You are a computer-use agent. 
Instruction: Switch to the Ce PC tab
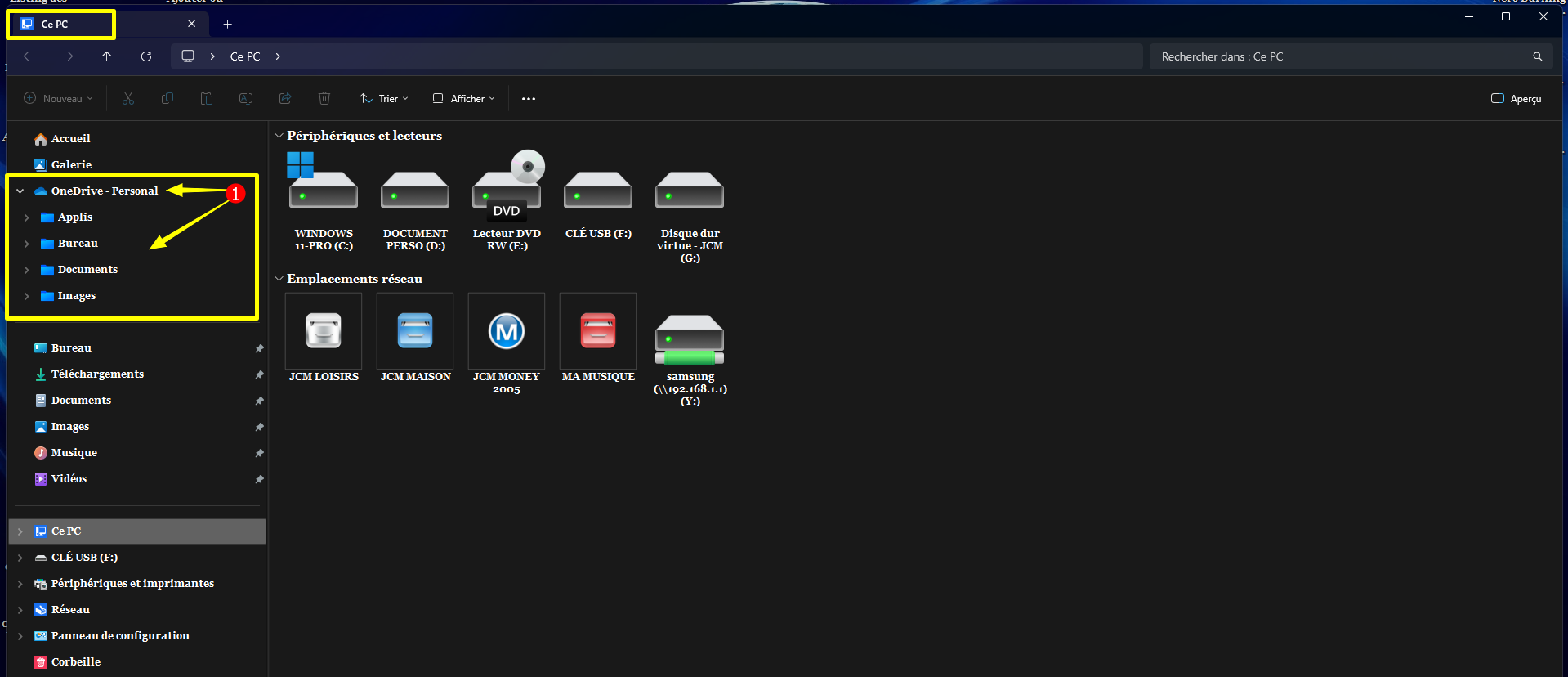(106, 24)
